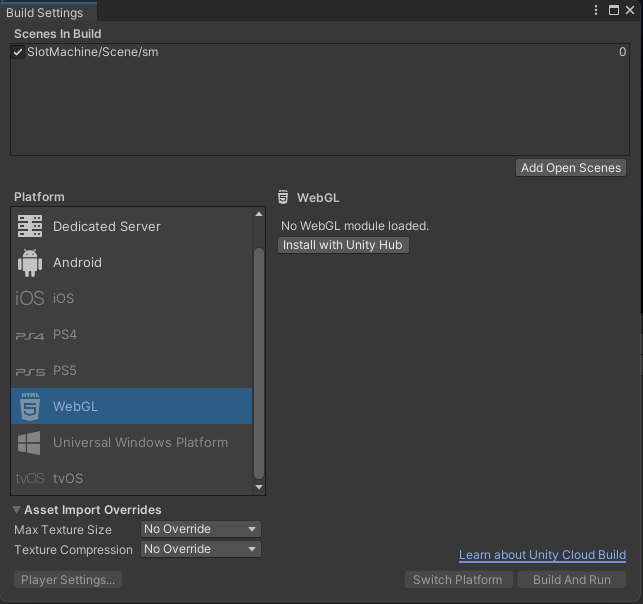The image size is (643, 604).
Task: Click the platform list scroll down arrow
Action: pos(259,487)
